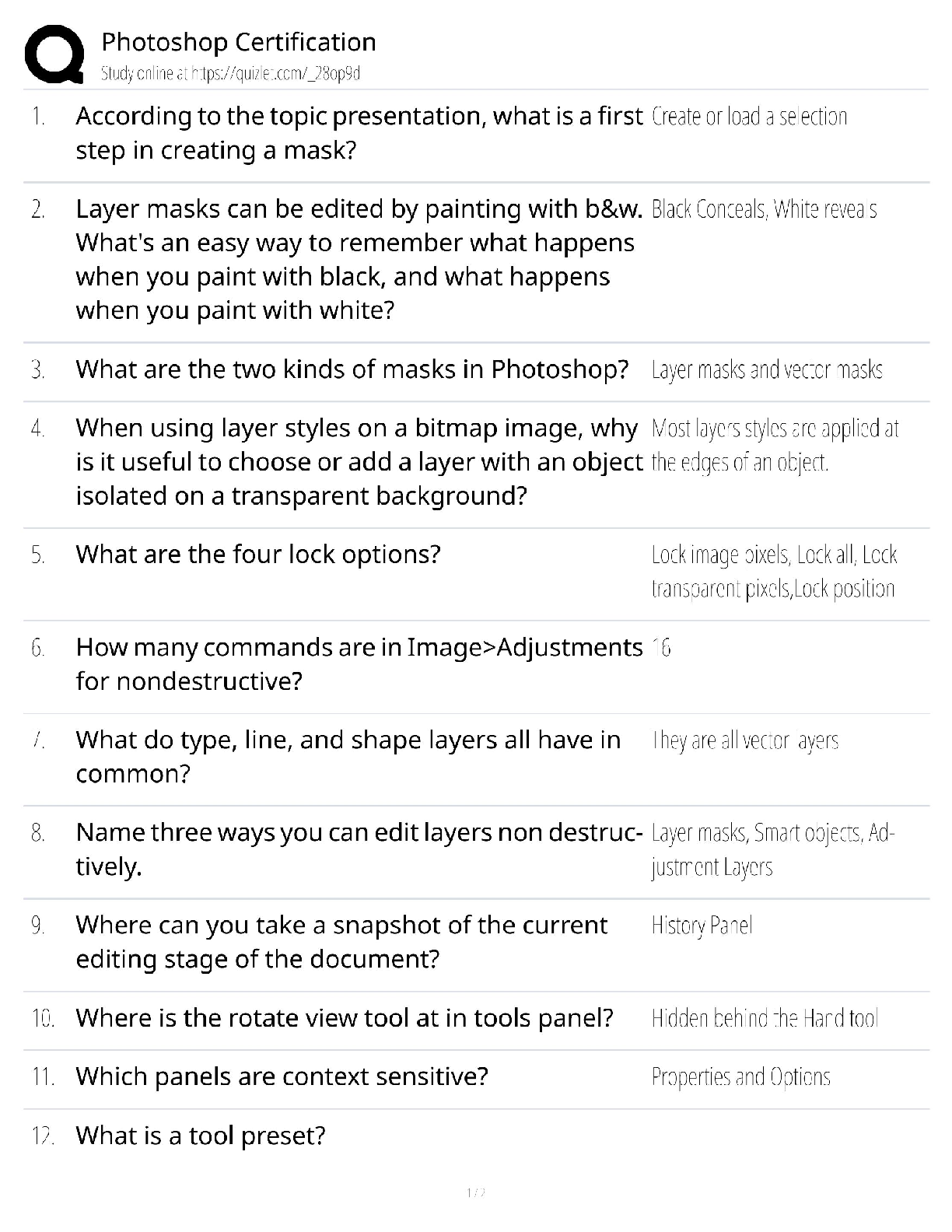The height and width of the screenshot is (1232, 952).
Task: Select question 3 about two kinds of masks
Action: pyautogui.click(x=352, y=369)
